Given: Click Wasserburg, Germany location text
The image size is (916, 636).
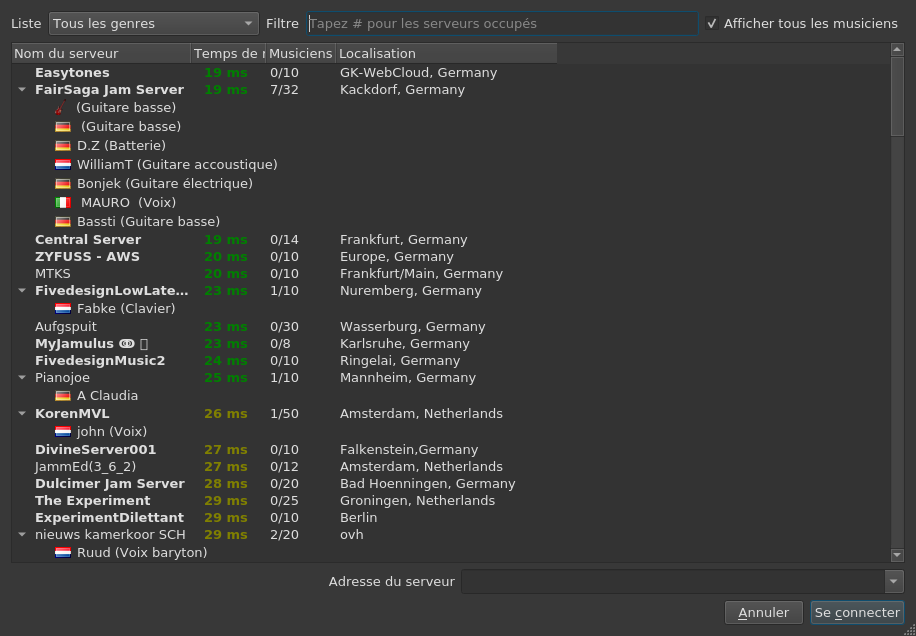Looking at the screenshot, I should pyautogui.click(x=412, y=326).
